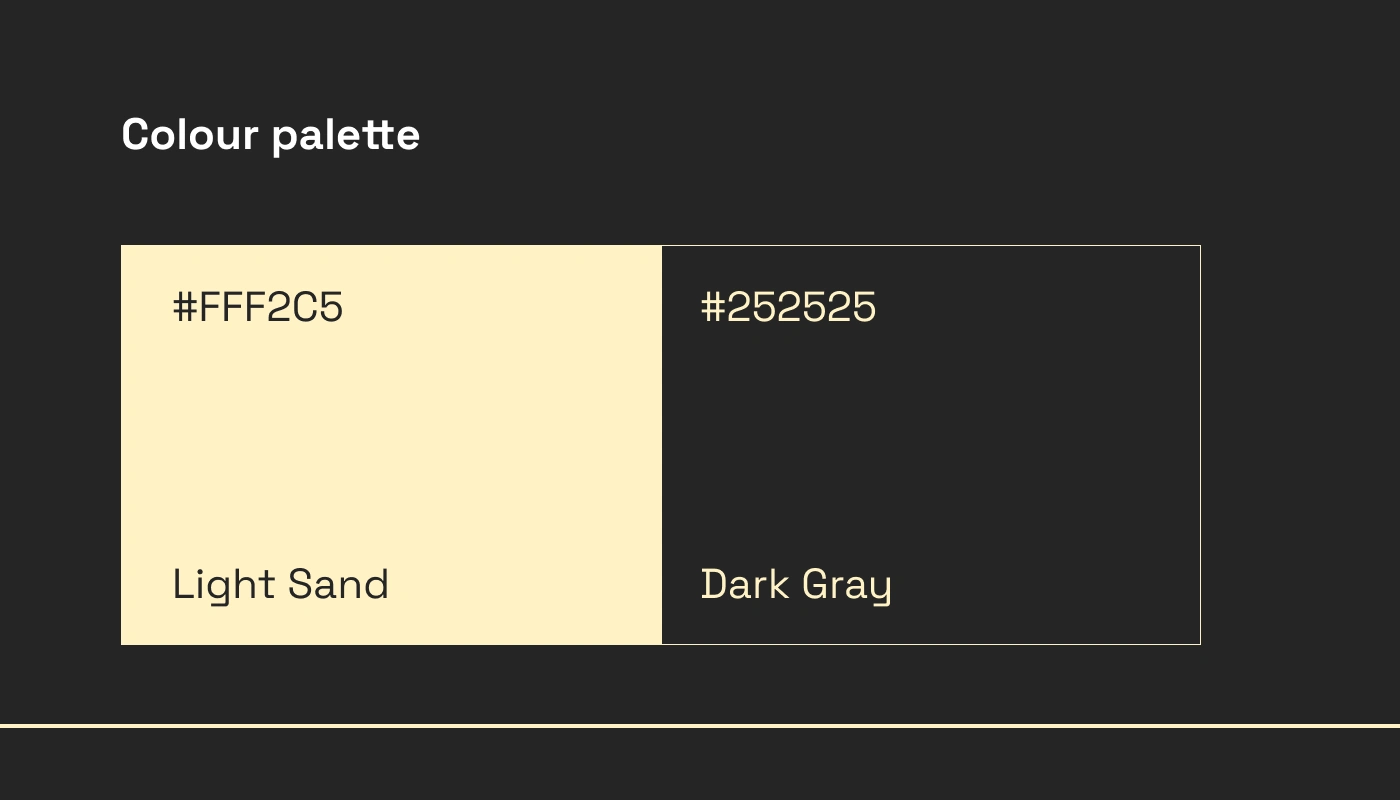
Task: Click the sand-coloured horizontal divider line
Action: [x=700, y=725]
